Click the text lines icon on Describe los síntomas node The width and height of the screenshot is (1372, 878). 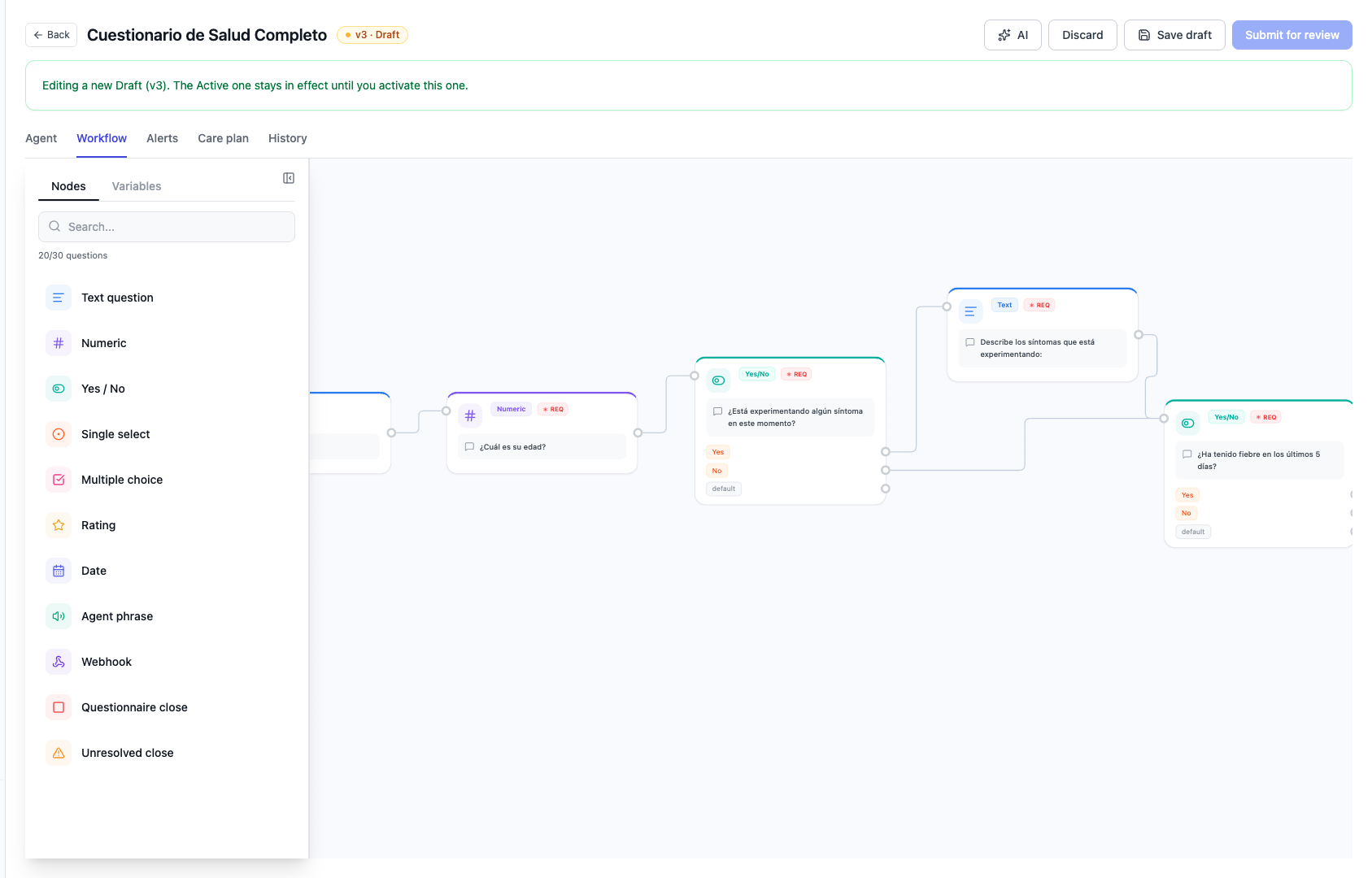point(970,311)
